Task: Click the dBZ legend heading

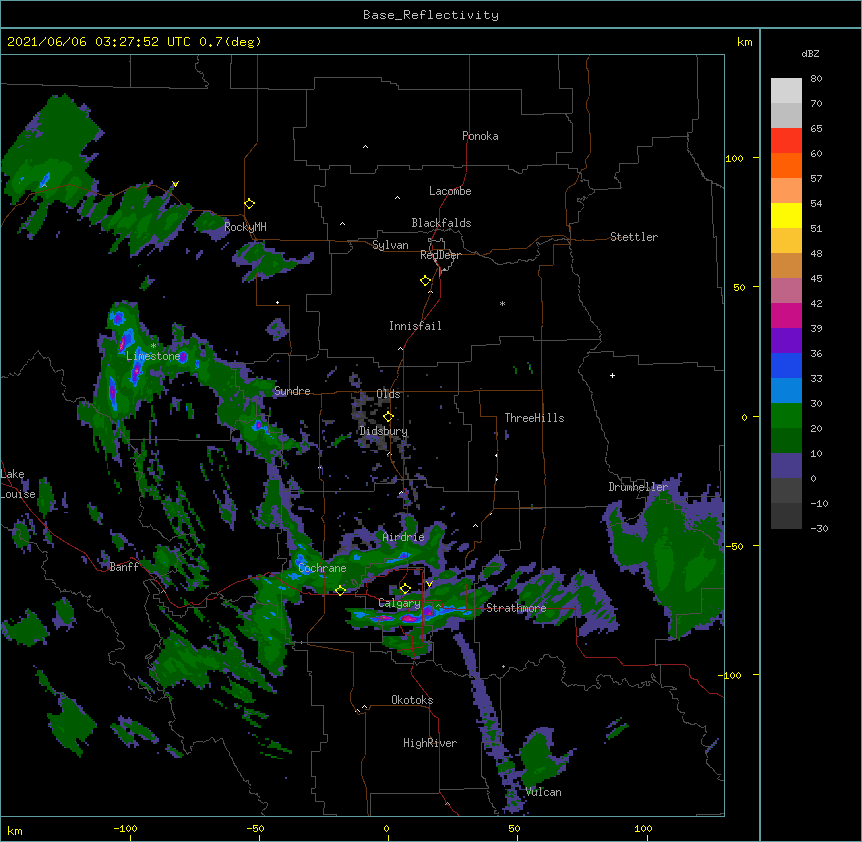Action: coord(810,53)
